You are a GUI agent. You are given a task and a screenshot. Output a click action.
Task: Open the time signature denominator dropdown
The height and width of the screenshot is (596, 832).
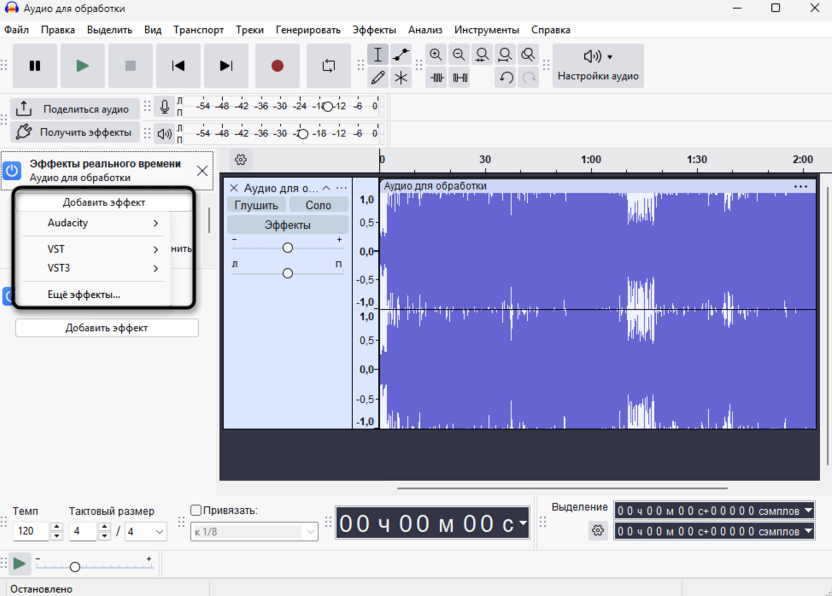(146, 531)
